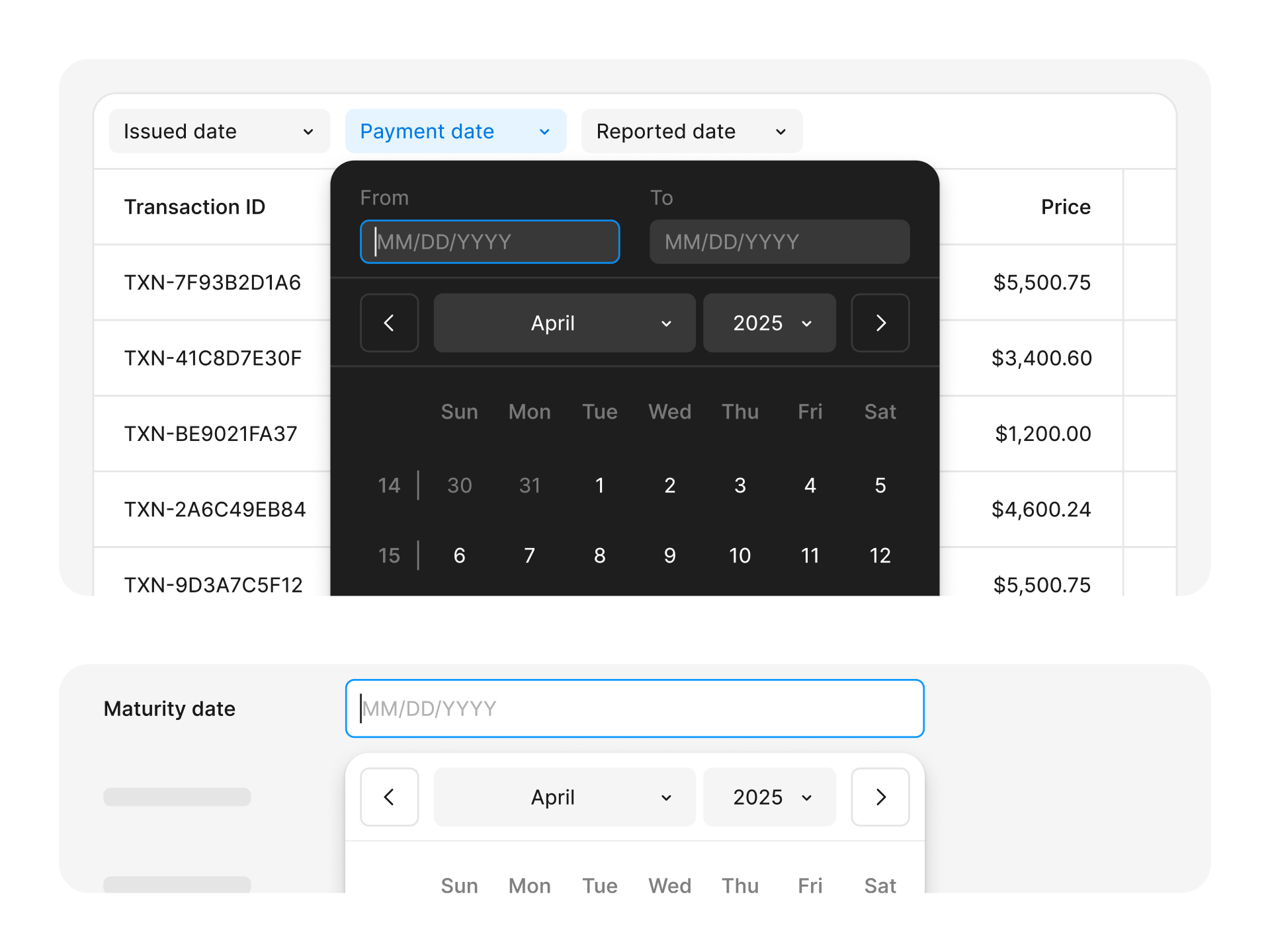1270x952 pixels.
Task: Click the From date input field
Action: (489, 242)
